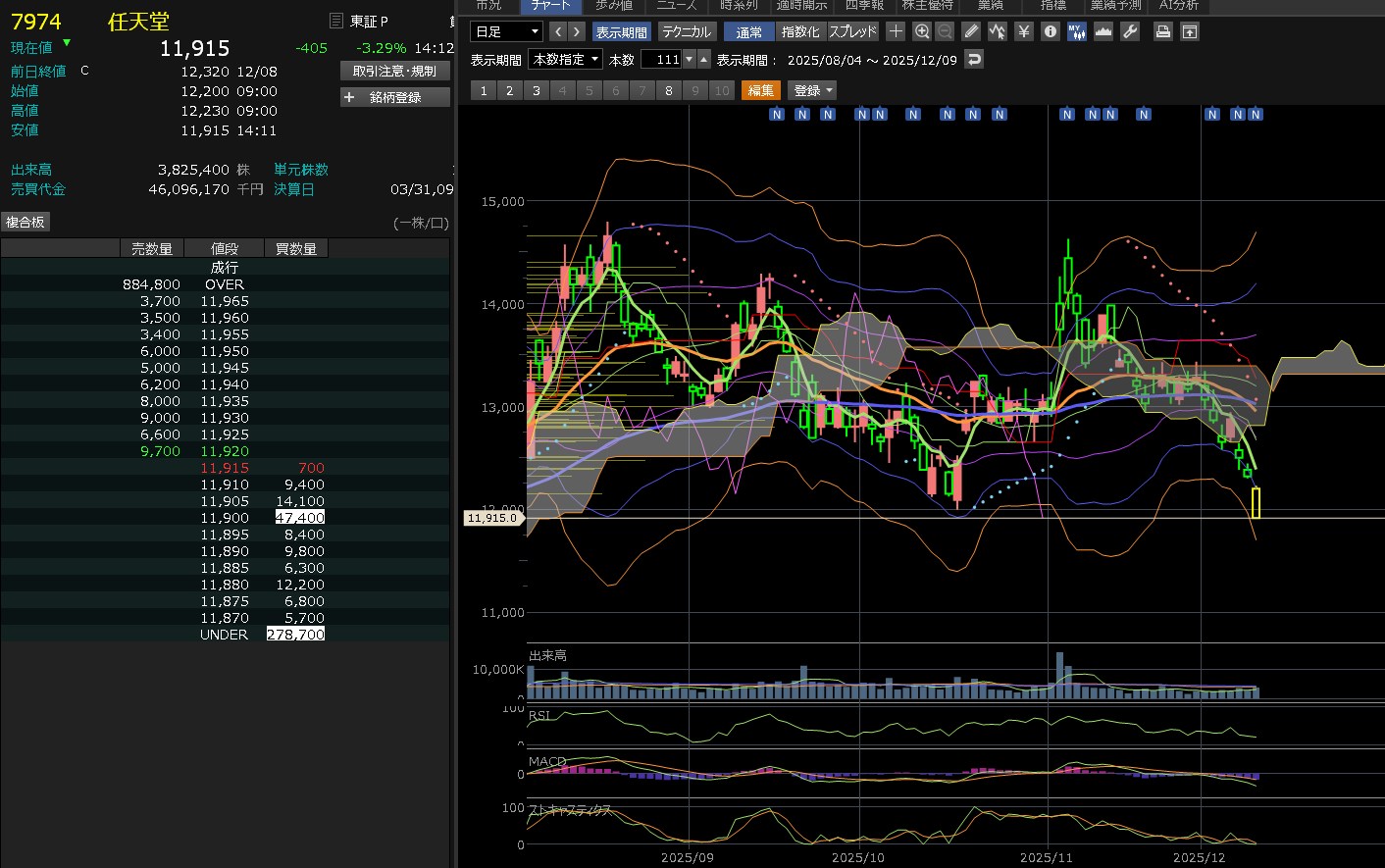The height and width of the screenshot is (868, 1385).
Task: Click the printer icon
Action: [x=1162, y=31]
